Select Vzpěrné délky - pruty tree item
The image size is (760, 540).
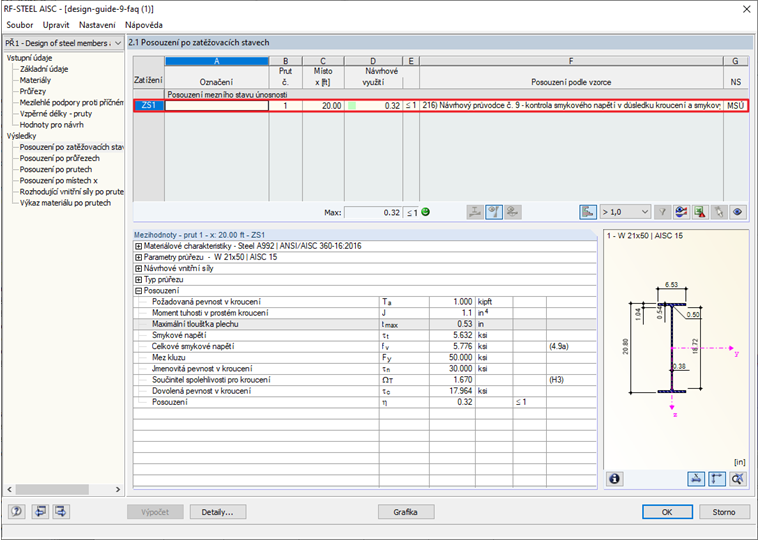56,113
